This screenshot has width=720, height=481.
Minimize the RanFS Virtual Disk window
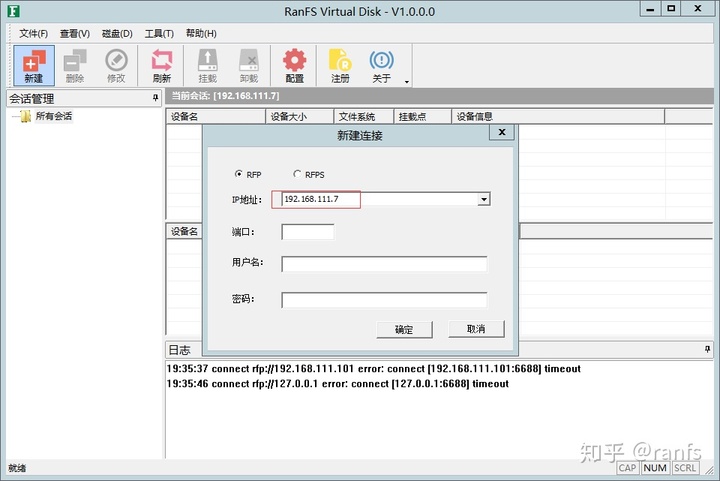[x=650, y=9]
